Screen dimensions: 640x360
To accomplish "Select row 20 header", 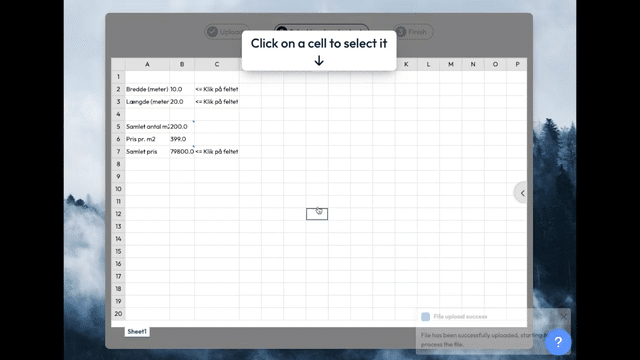I will 118,313.
